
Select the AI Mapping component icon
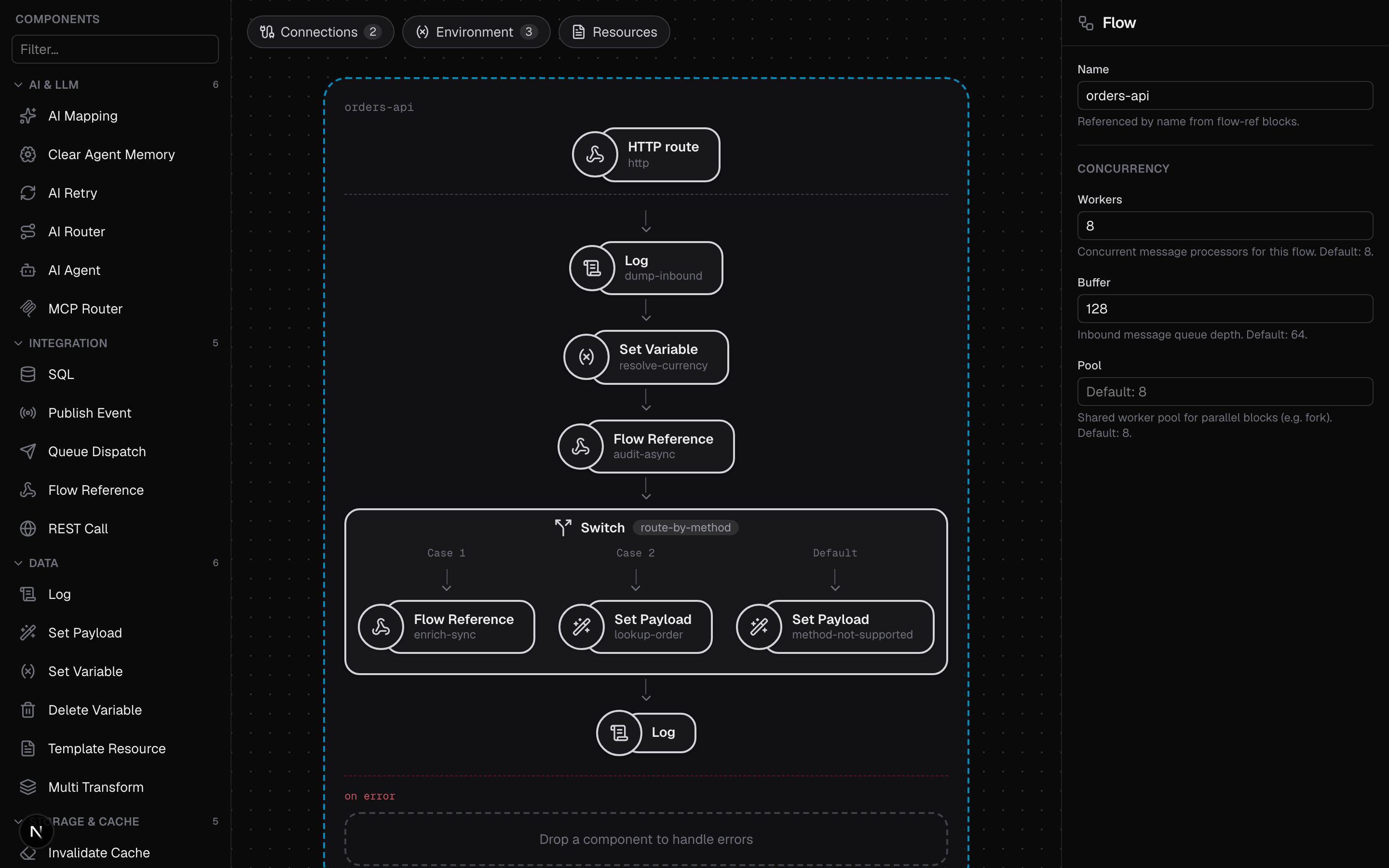[27, 116]
